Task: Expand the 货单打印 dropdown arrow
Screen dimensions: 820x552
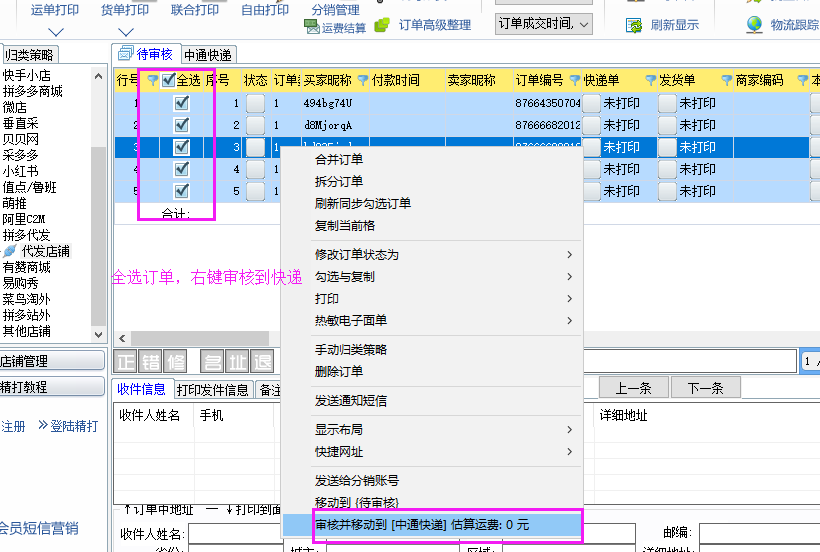Action: (x=126, y=32)
